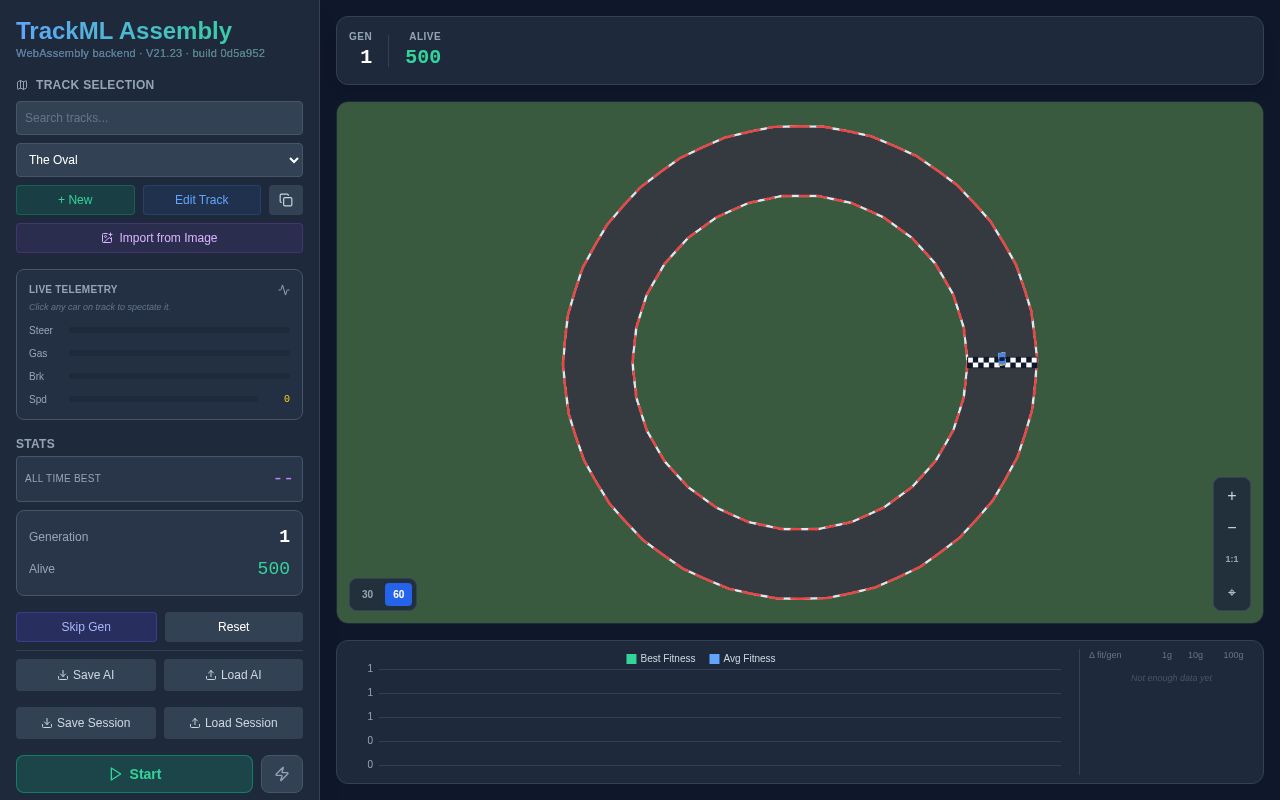This screenshot has width=1280, height=800.
Task: Click the ALIVE 500 counter in header
Action: (x=424, y=49)
